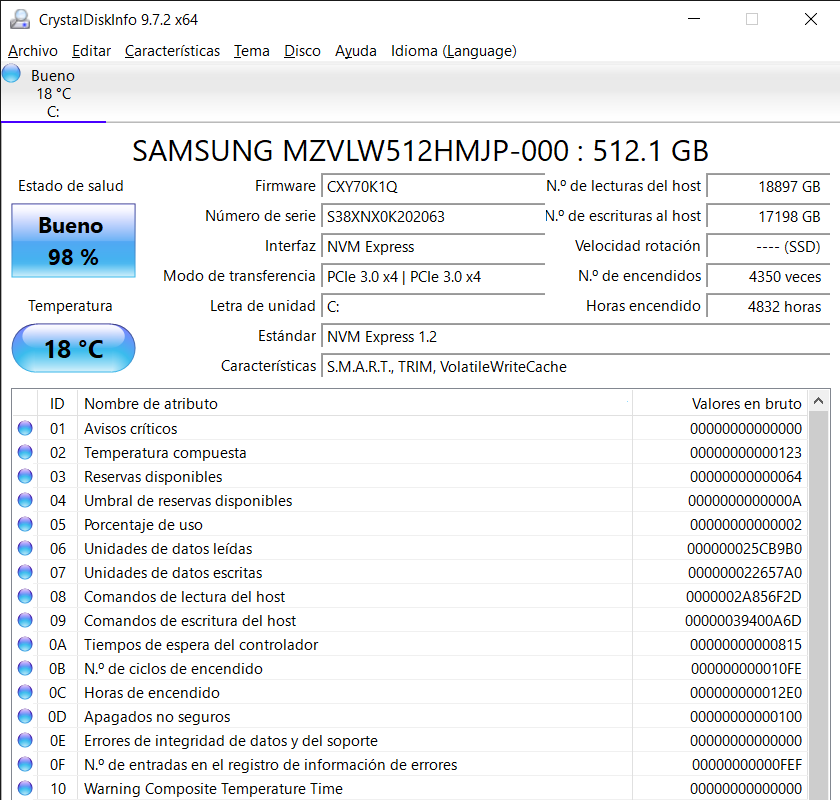The image size is (840, 800).
Task: Click the health indicator dot on the drive tab
Action: [x=11, y=72]
